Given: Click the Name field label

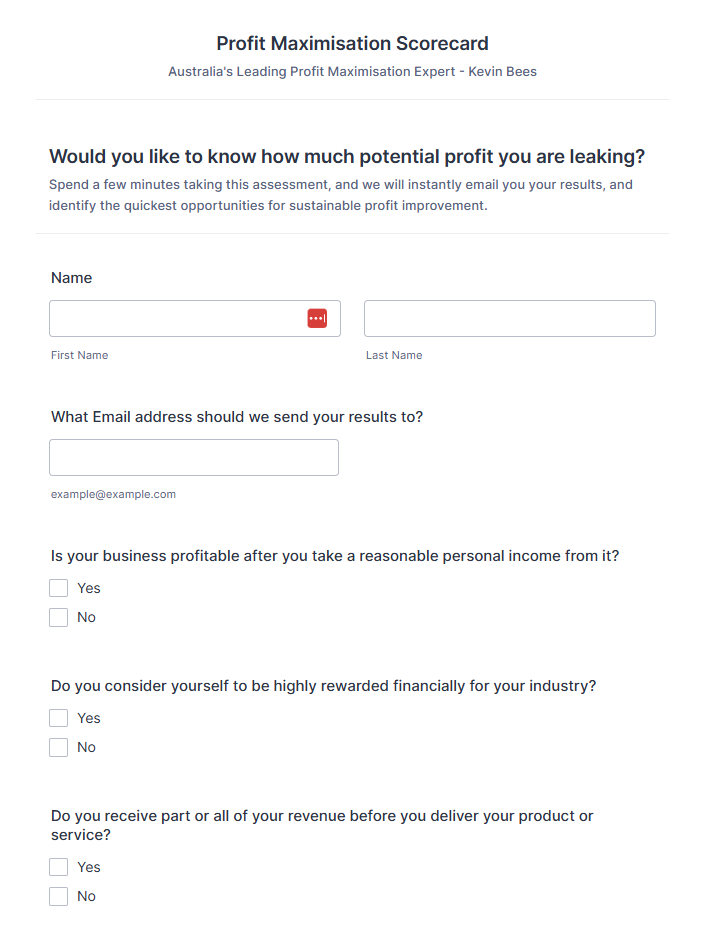Looking at the screenshot, I should click(x=71, y=278).
